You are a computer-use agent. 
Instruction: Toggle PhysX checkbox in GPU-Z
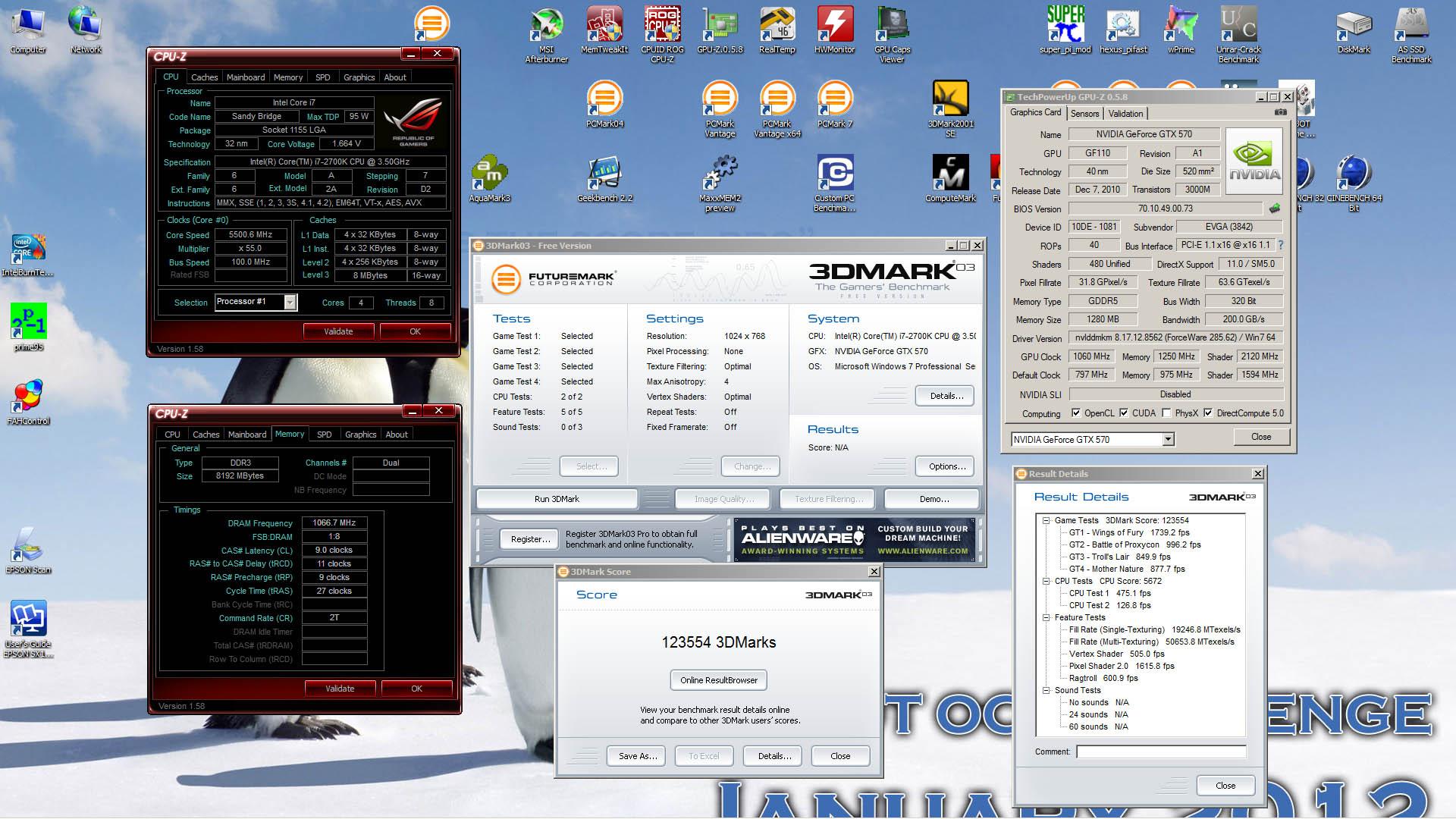[x=1166, y=413]
